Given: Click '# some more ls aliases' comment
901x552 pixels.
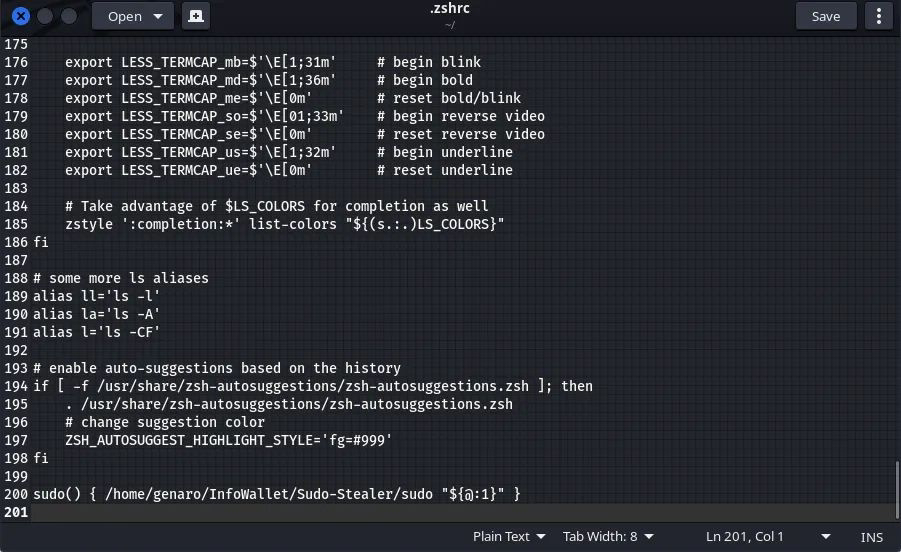Looking at the screenshot, I should click(x=121, y=278).
